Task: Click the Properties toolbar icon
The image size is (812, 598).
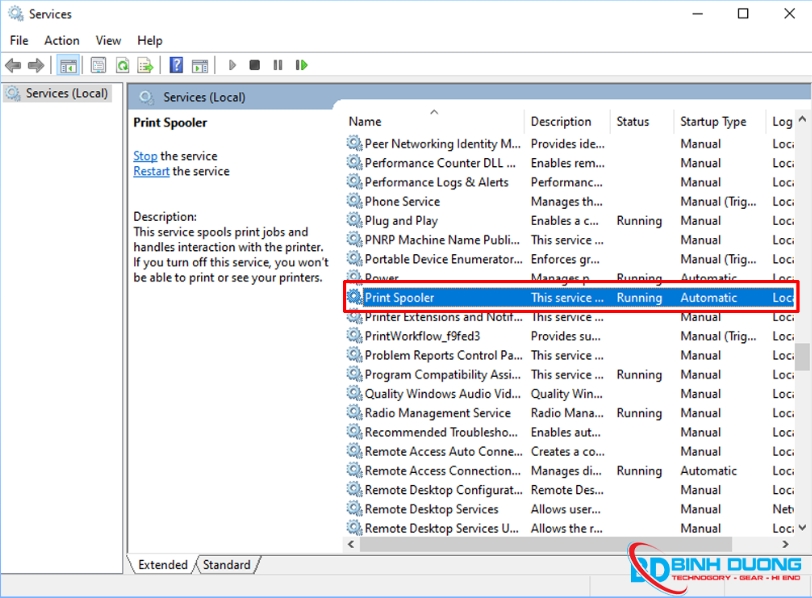Action: [98, 65]
